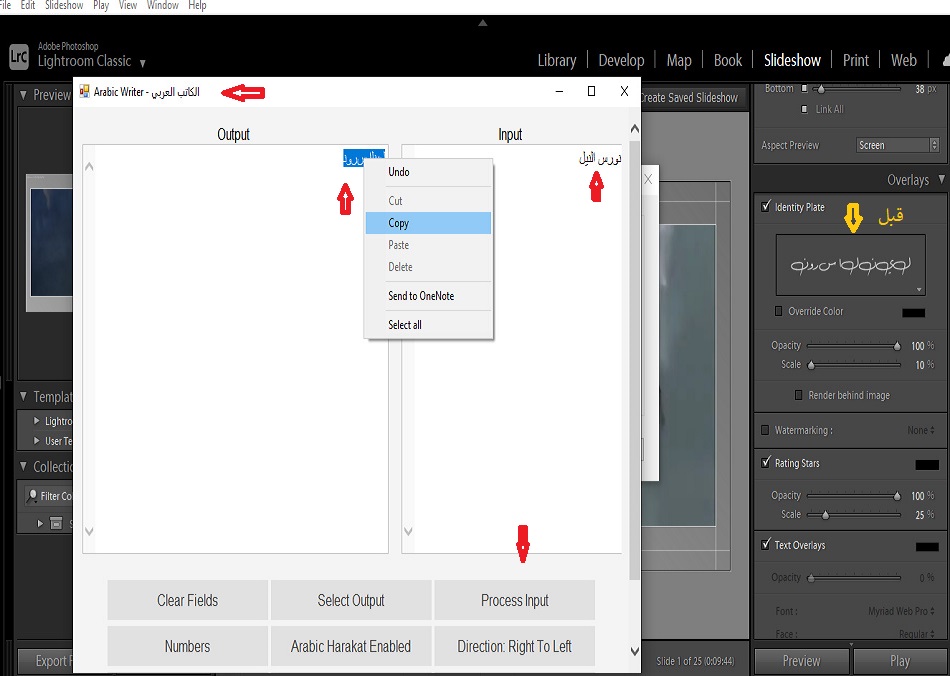Click the Lightroom Classic Lrc logo icon
Image resolution: width=950 pixels, height=676 pixels.
pos(18,57)
